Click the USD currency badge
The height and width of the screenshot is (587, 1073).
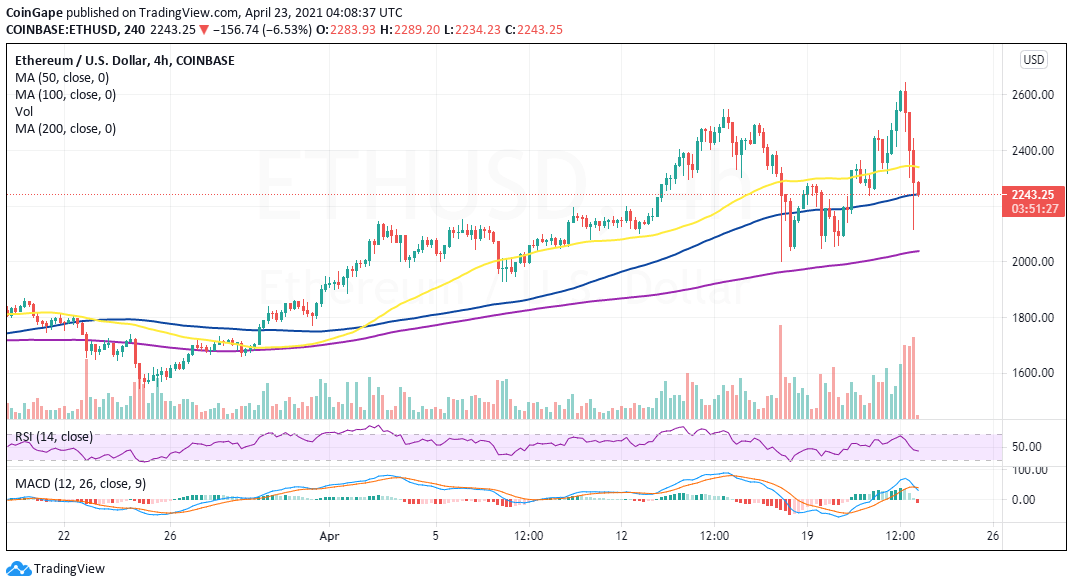click(x=1033, y=60)
